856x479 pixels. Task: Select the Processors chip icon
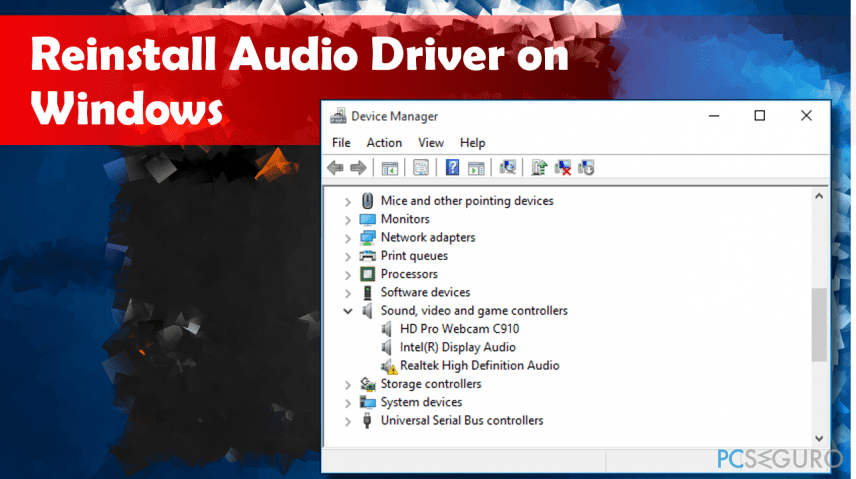point(367,274)
